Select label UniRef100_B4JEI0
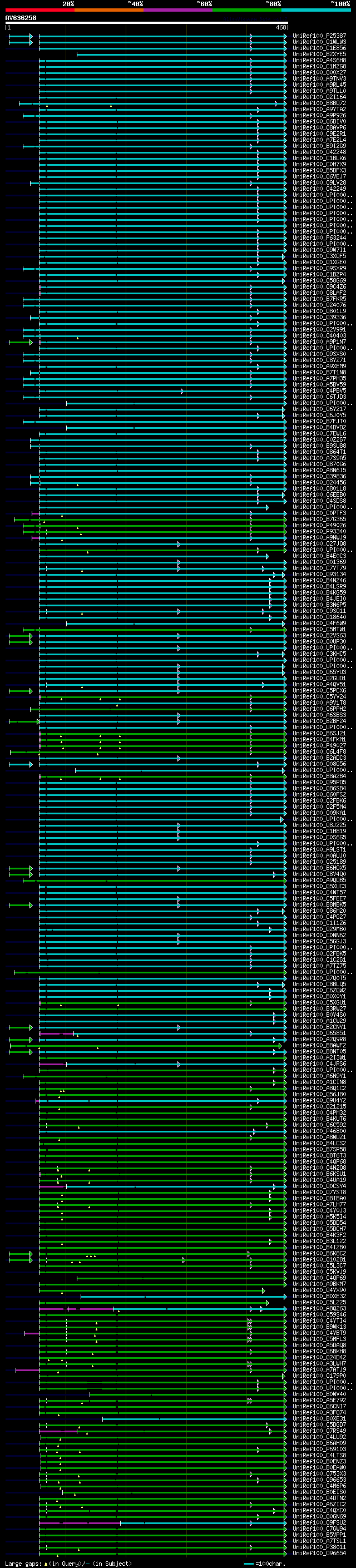The image size is (356, 1568). click(x=319, y=598)
